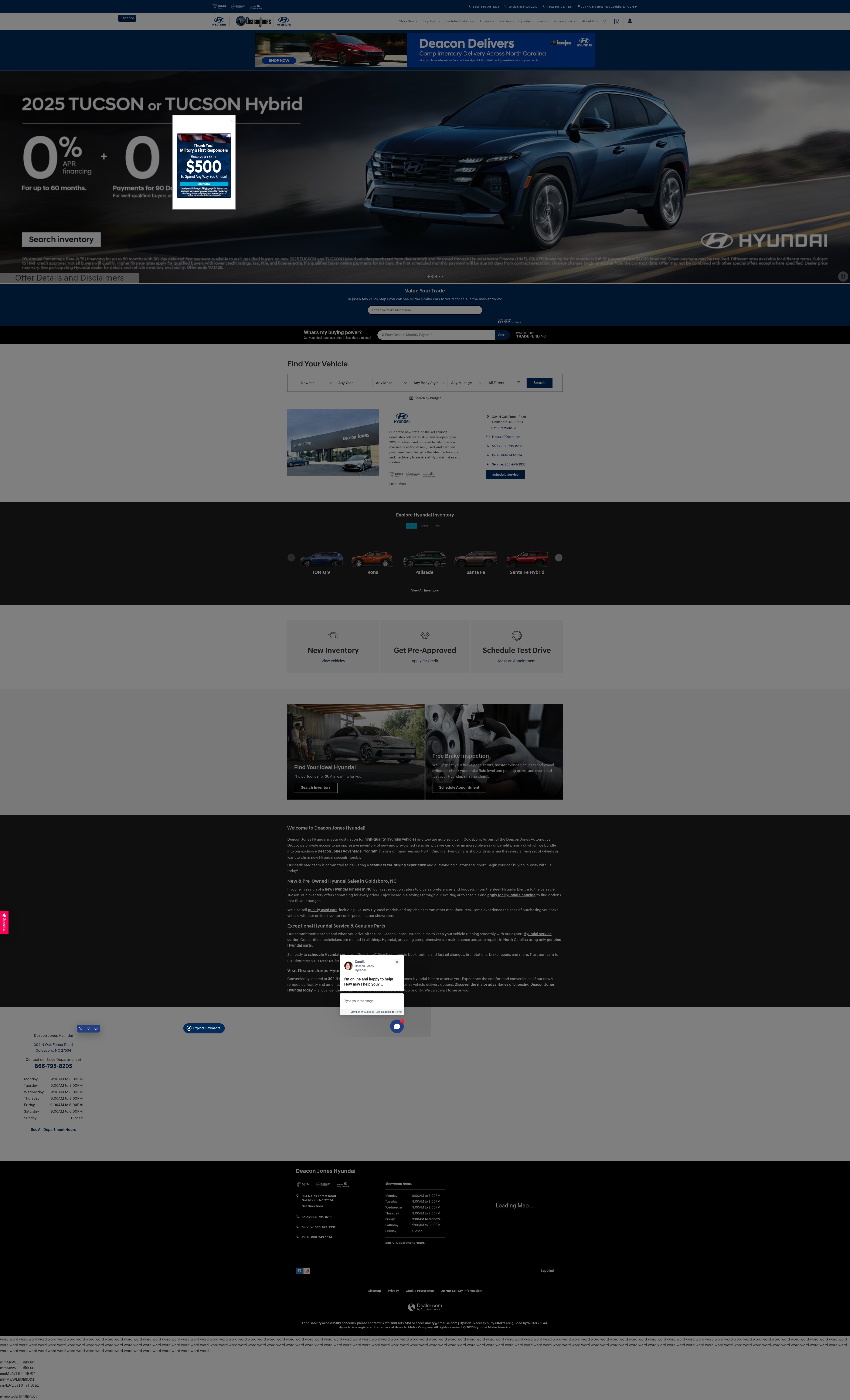Image resolution: width=850 pixels, height=1400 pixels.
Task: Open the About Us navigation menu
Action: pyautogui.click(x=590, y=22)
